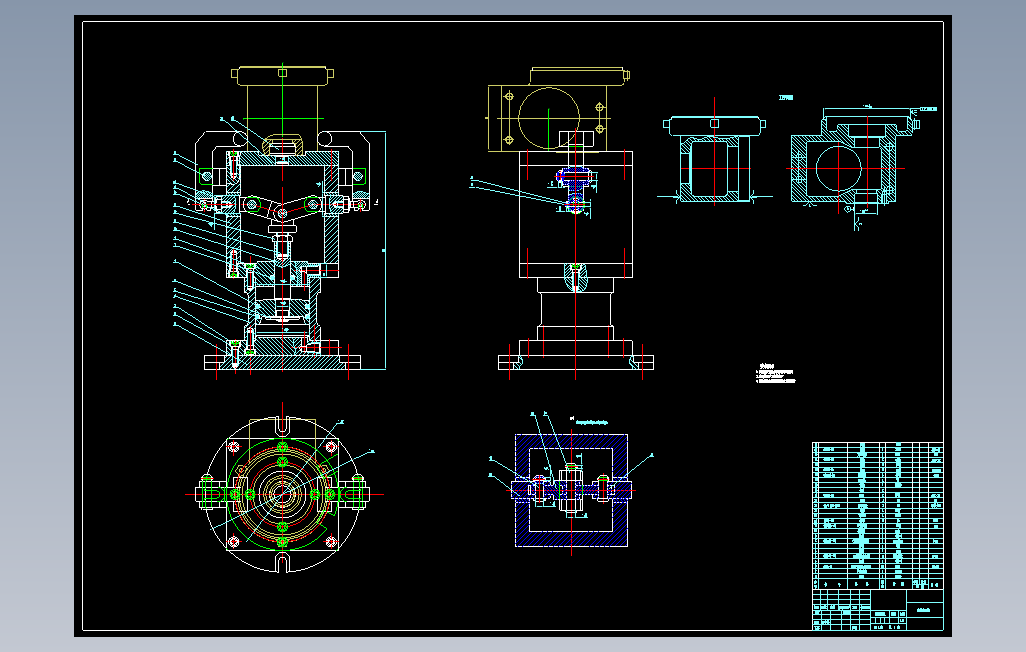The height and width of the screenshot is (652, 1026).
Task: Select the cyan workpiece view with handle bar
Action: pyautogui.click(x=715, y=157)
